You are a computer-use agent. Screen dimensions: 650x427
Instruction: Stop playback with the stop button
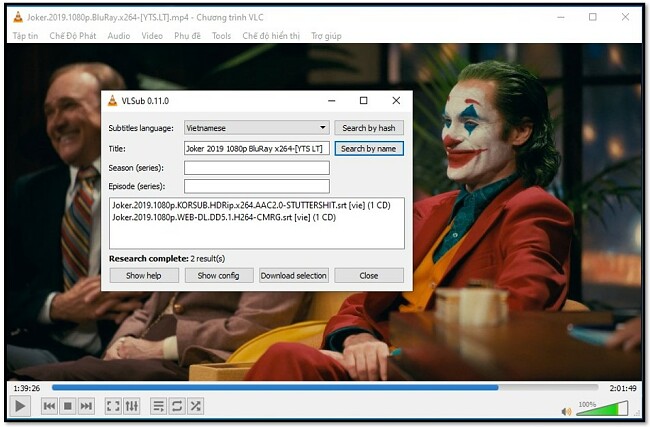pos(68,406)
